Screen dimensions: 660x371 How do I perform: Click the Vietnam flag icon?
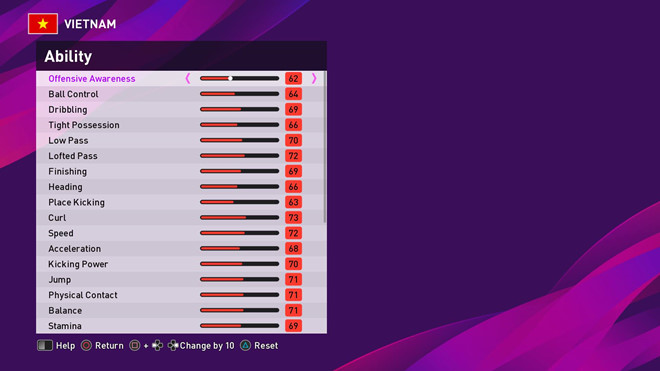pyautogui.click(x=43, y=24)
